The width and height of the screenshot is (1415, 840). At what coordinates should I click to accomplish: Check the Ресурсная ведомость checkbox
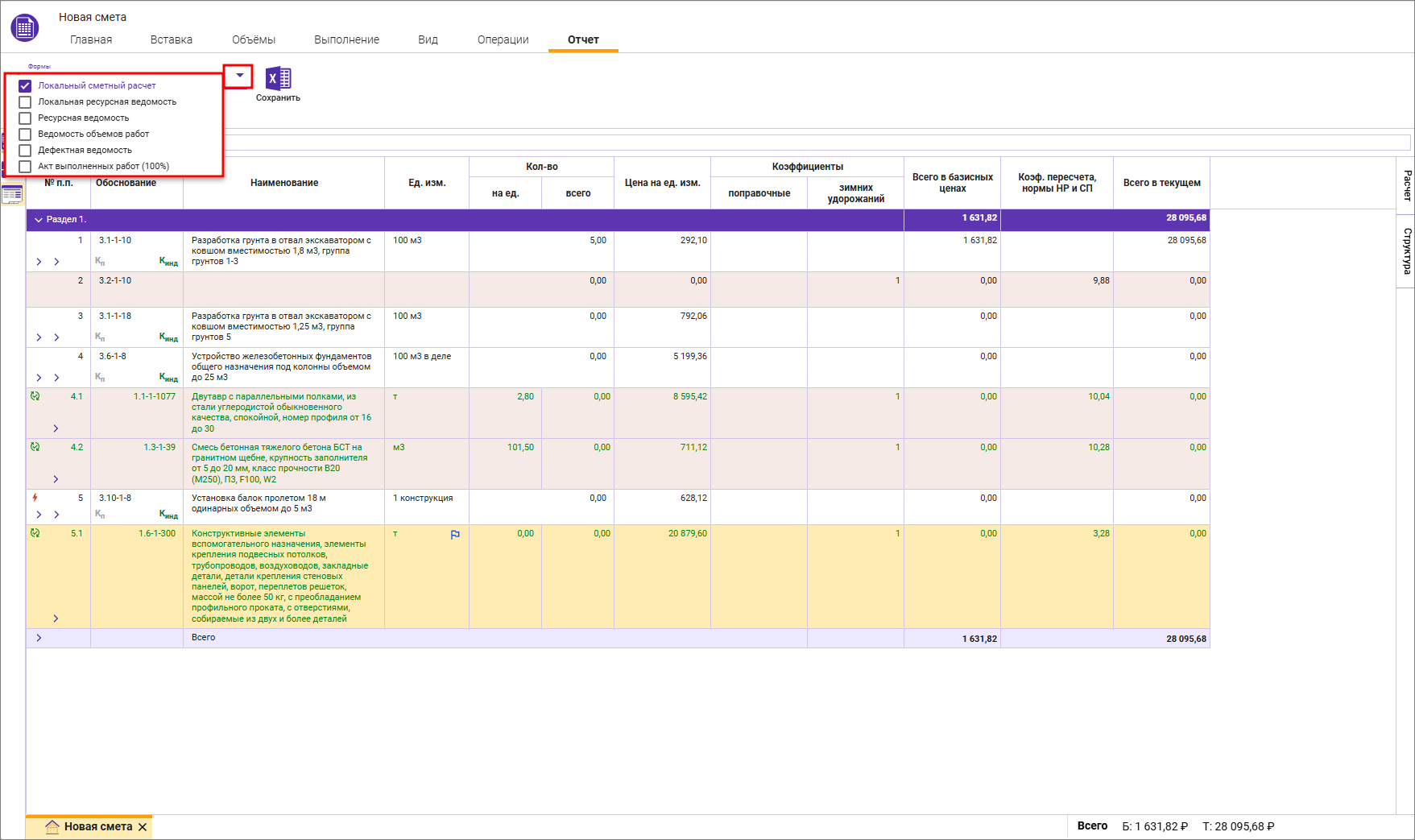click(x=25, y=118)
